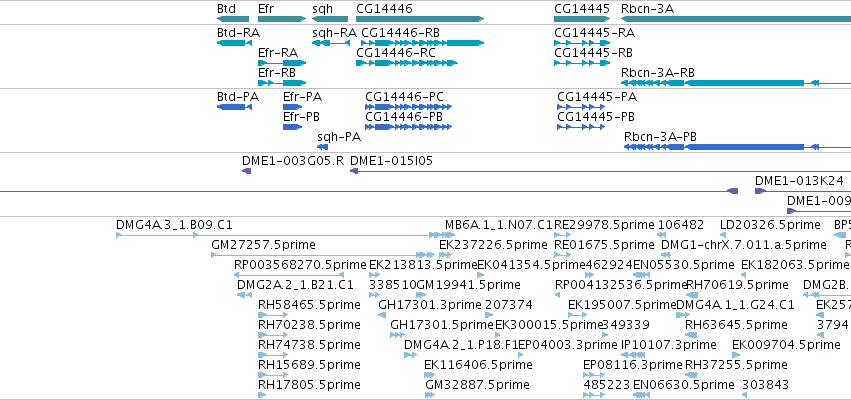
Task: Click EK182063.5prime EST label
Action: (794, 265)
